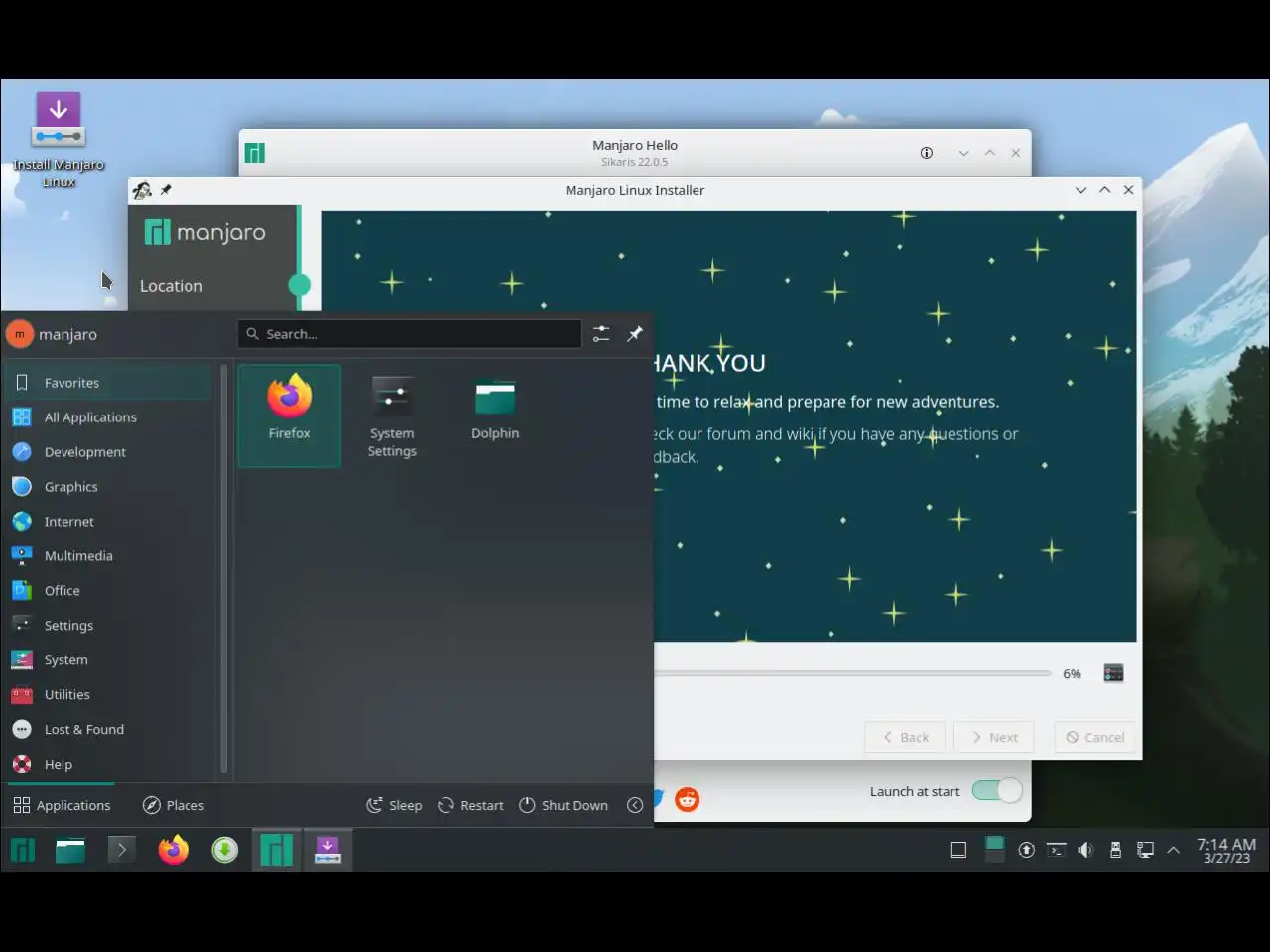
Task: Open the Development category
Action: 109,452
